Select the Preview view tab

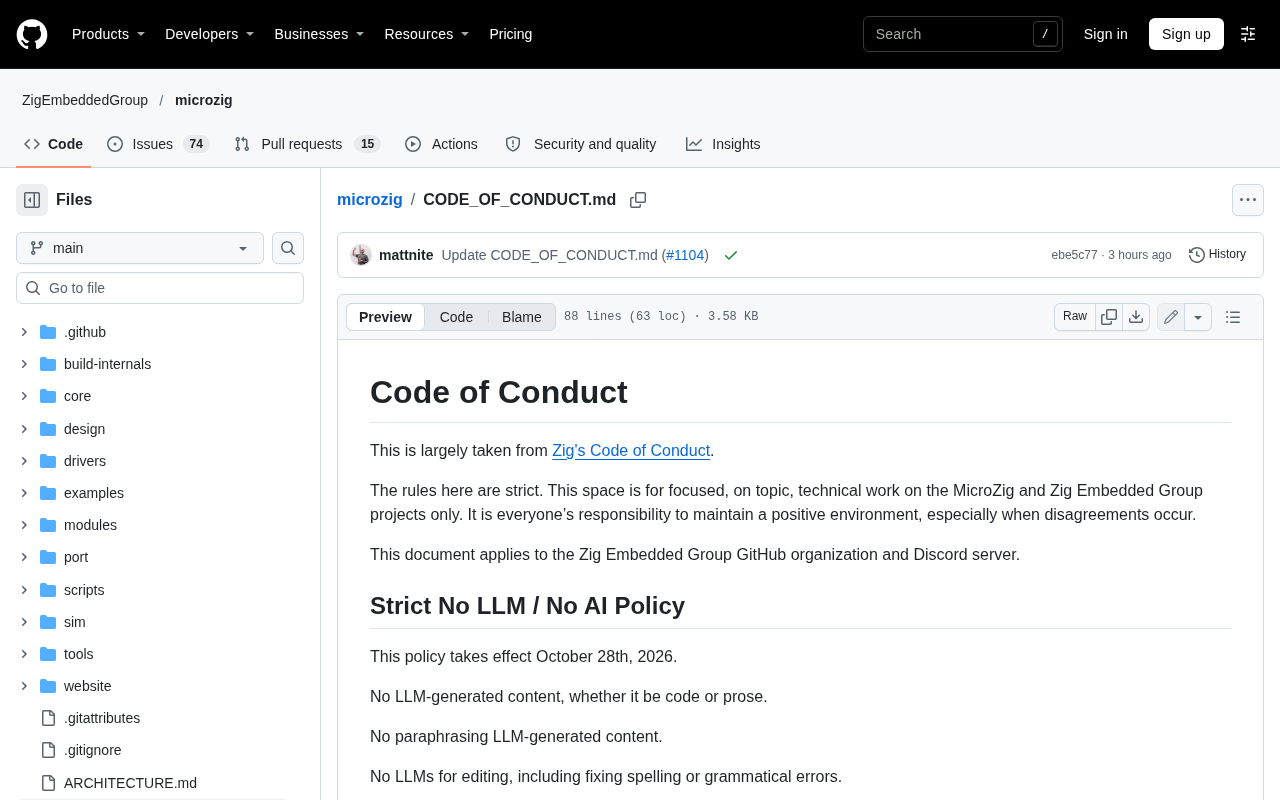click(x=385, y=317)
